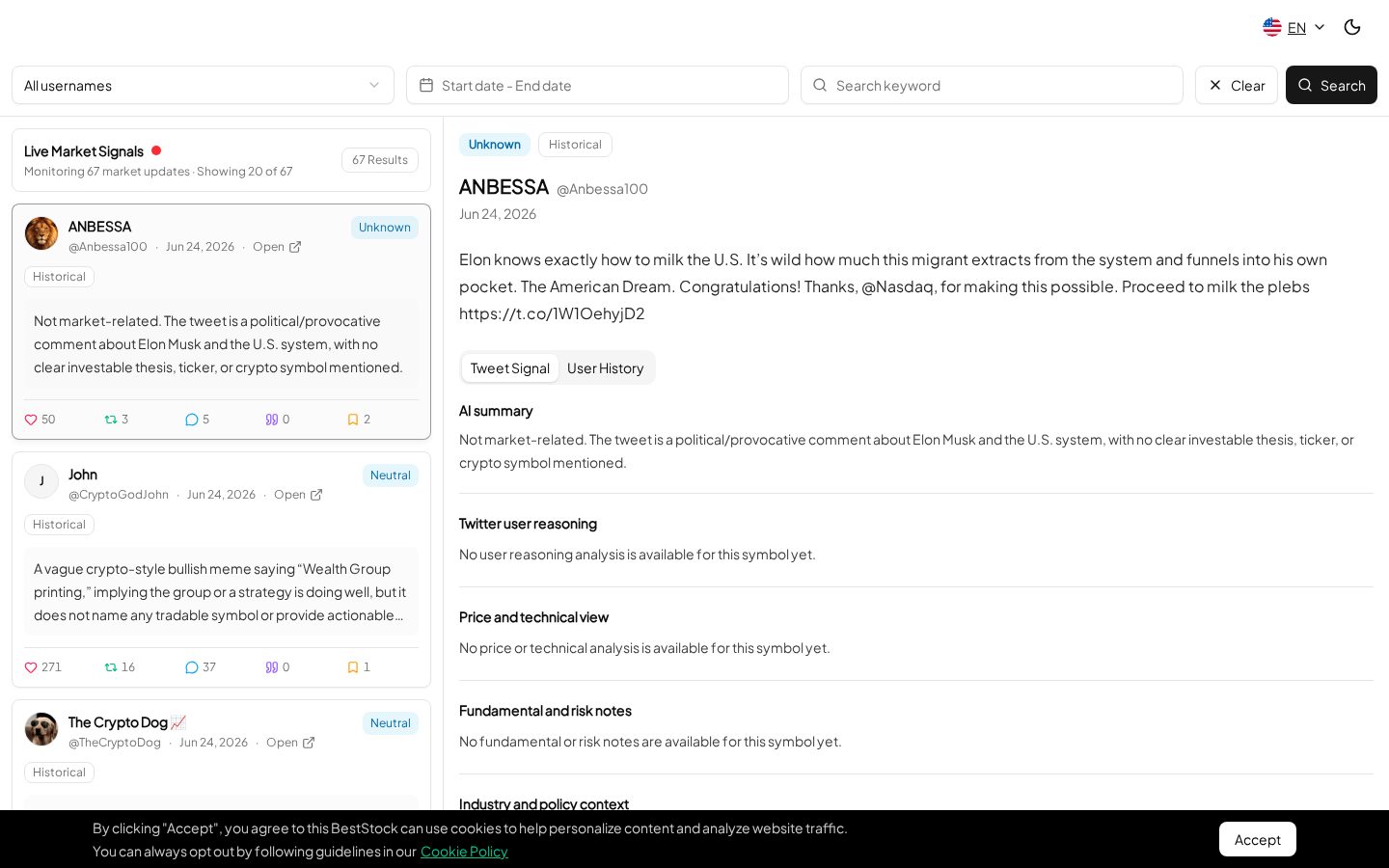Image resolution: width=1389 pixels, height=868 pixels.
Task: Select the Tweet Signal tab
Action: pyautogui.click(x=510, y=368)
